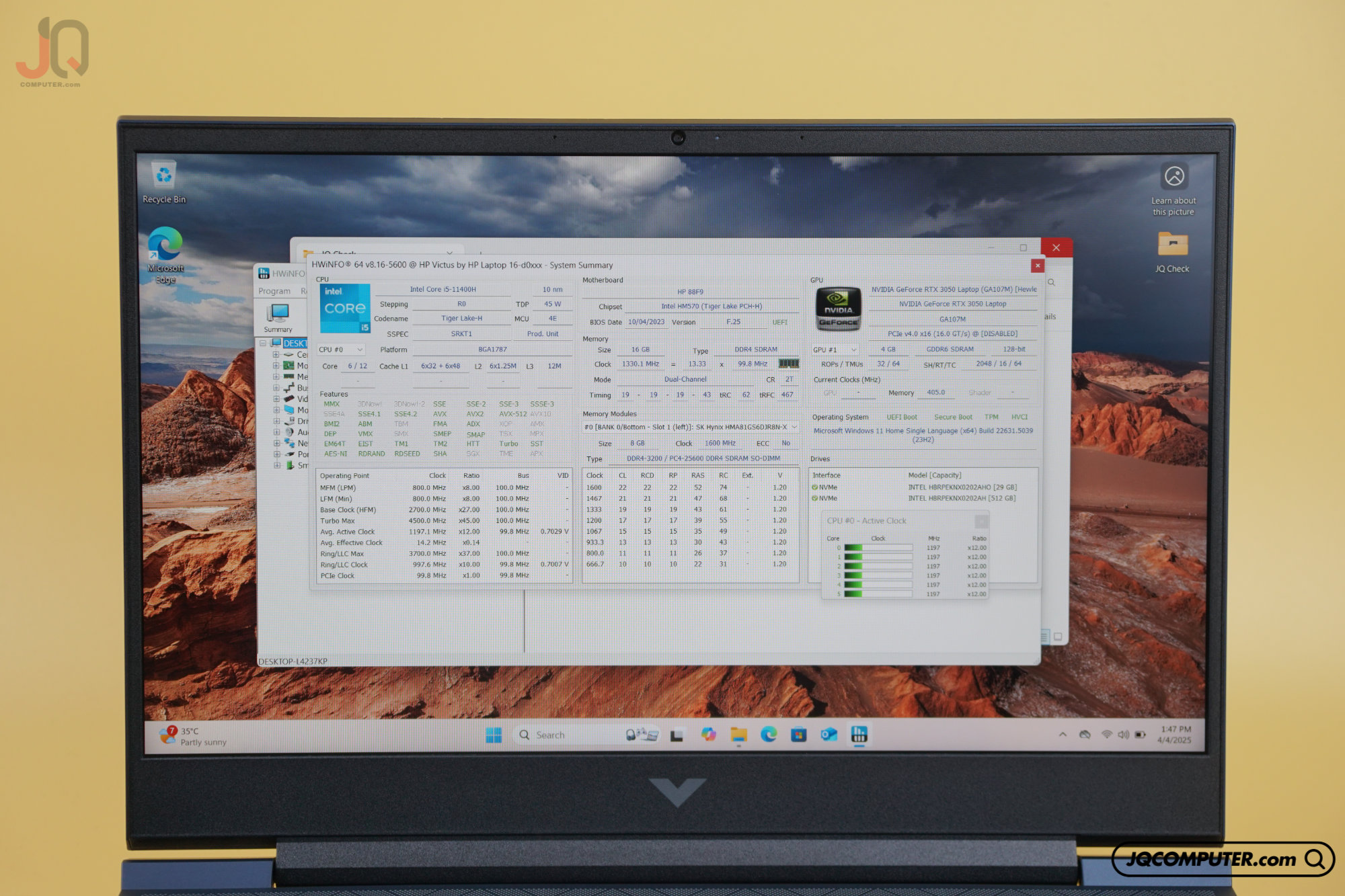
Task: Click the second NVMe drive status icon
Action: pos(814,498)
